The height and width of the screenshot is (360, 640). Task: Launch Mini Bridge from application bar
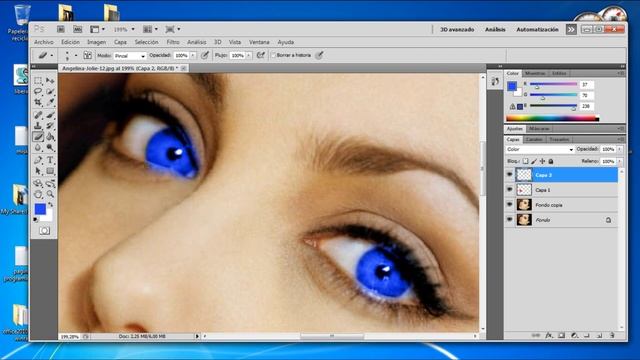click(77, 29)
